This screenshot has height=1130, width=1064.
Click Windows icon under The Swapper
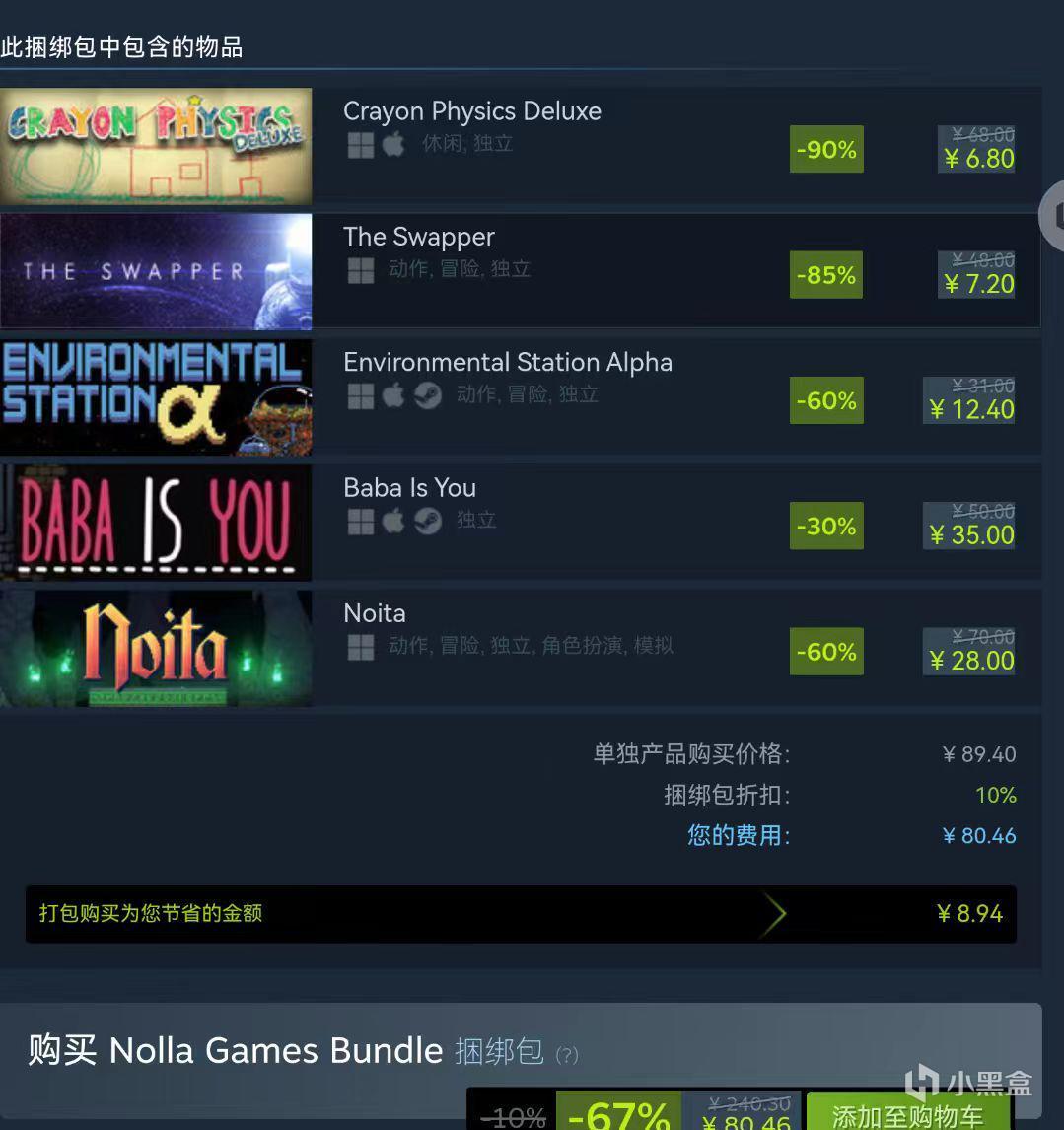point(361,270)
